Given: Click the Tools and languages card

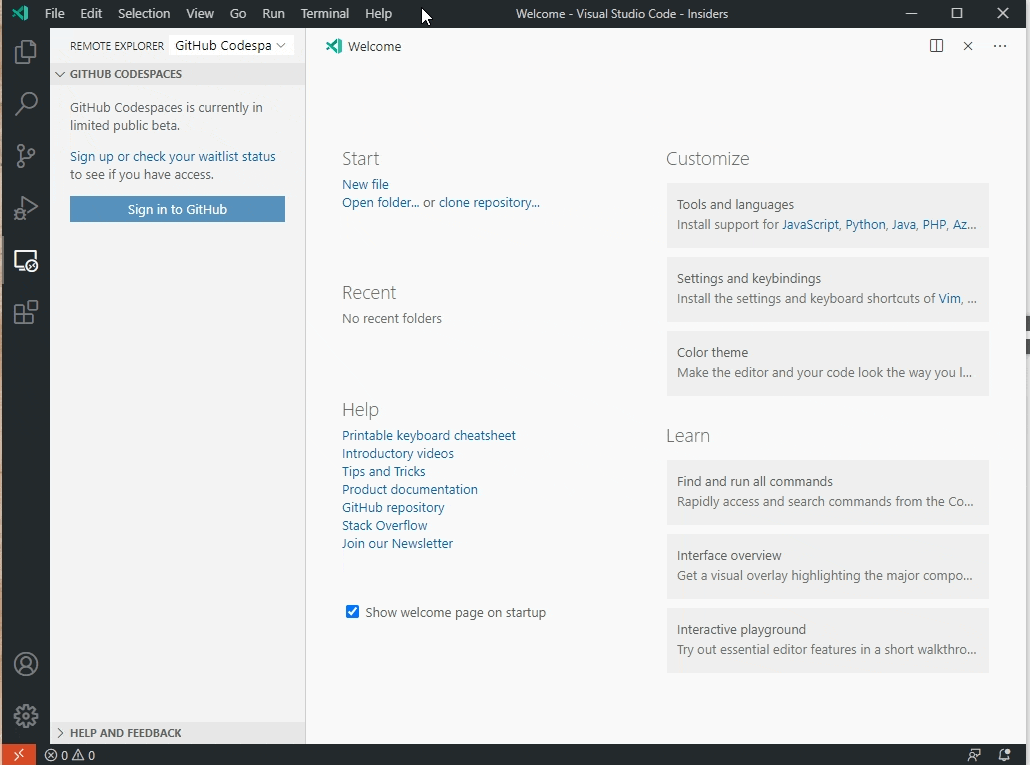Looking at the screenshot, I should click(x=828, y=215).
